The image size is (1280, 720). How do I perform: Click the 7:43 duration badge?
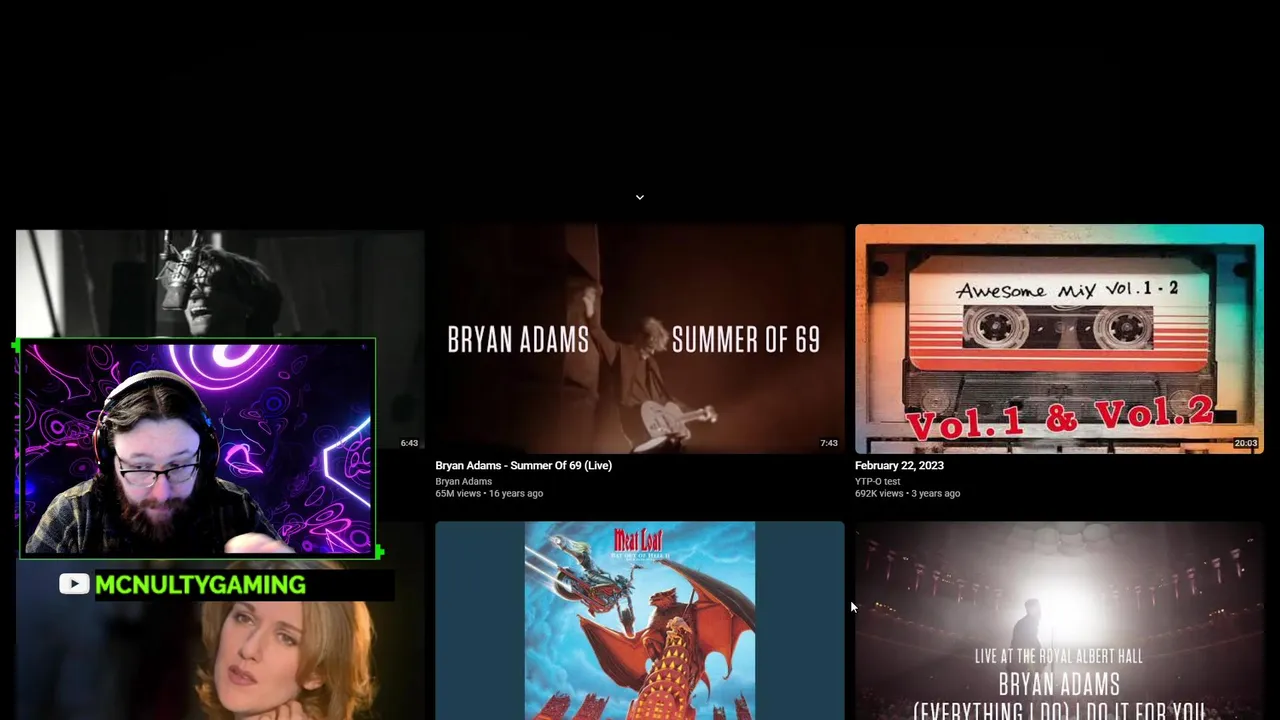pyautogui.click(x=829, y=443)
